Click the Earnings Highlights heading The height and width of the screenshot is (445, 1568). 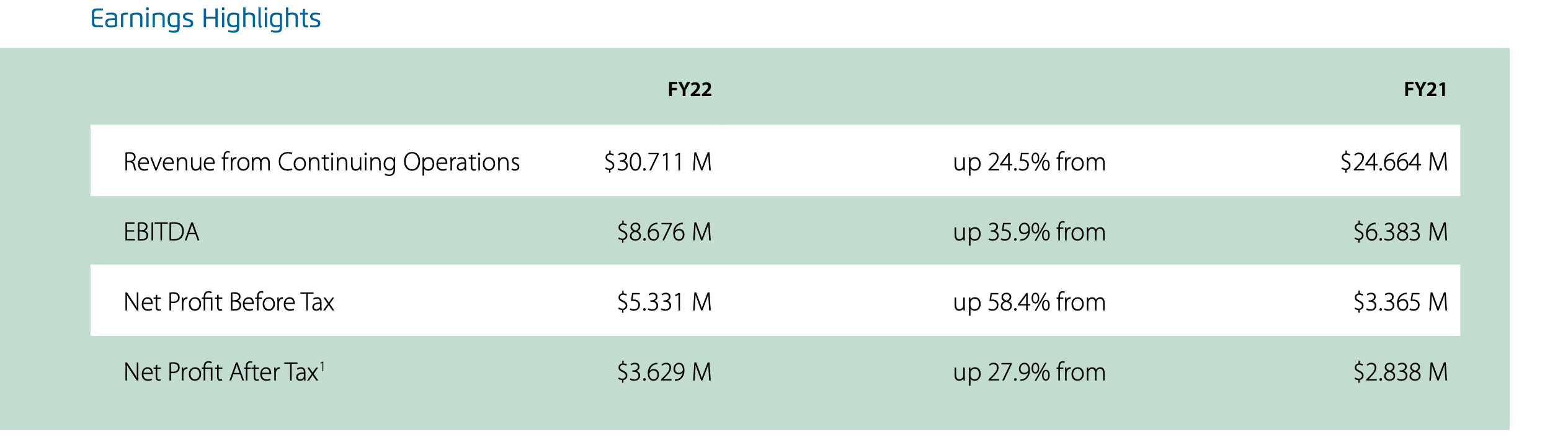pyautogui.click(x=205, y=19)
